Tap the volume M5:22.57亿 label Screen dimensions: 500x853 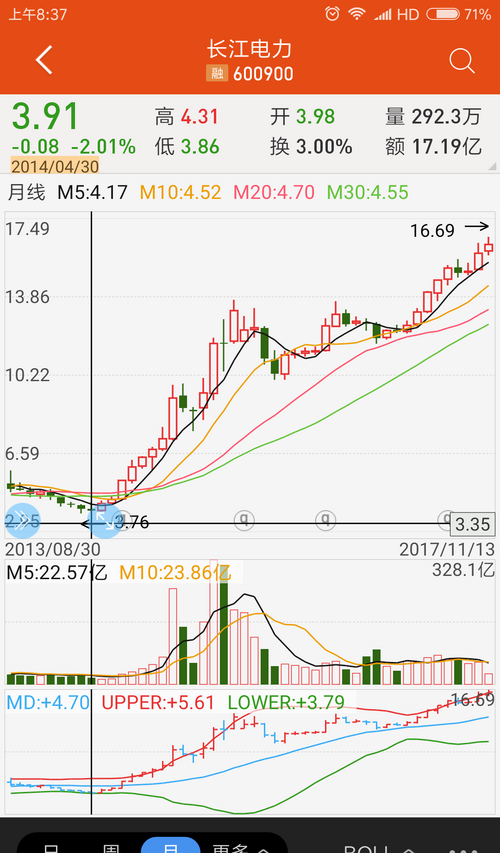57,572
